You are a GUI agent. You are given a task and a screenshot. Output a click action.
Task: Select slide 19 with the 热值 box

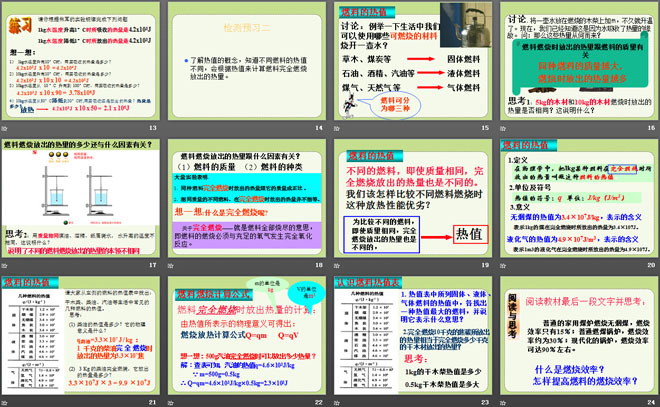(413, 197)
